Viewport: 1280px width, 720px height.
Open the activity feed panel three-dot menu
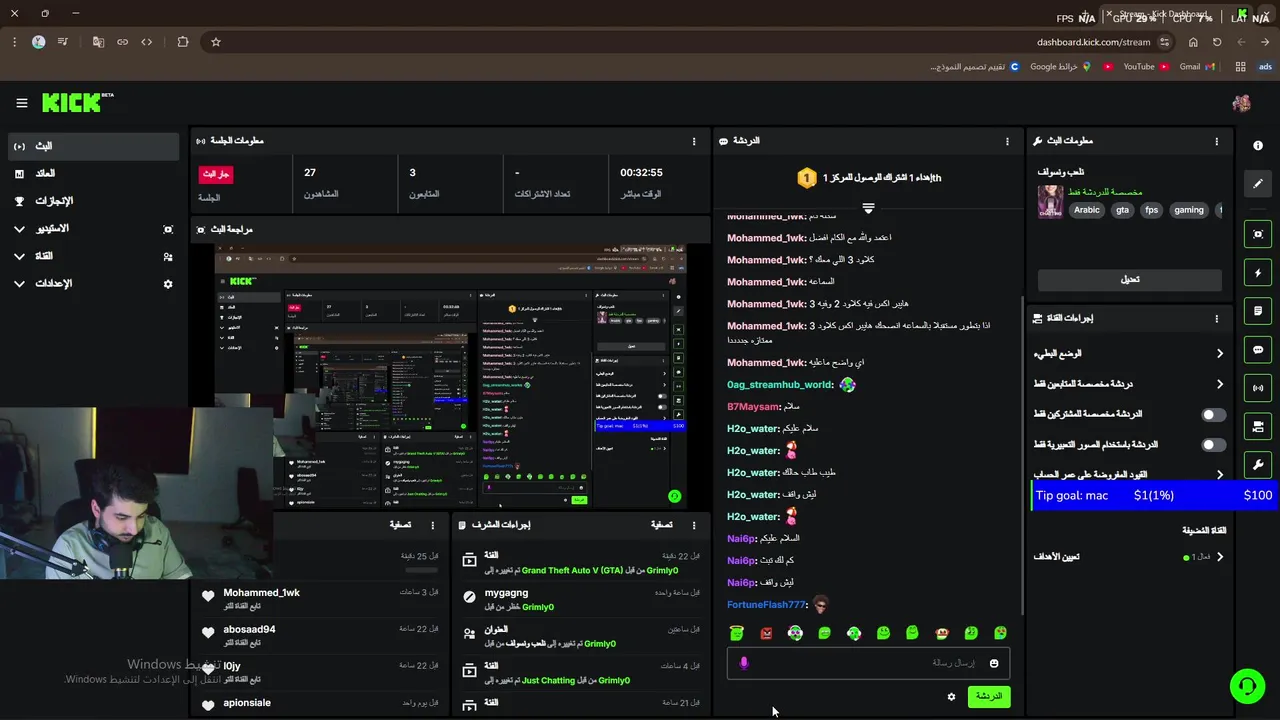tap(433, 524)
